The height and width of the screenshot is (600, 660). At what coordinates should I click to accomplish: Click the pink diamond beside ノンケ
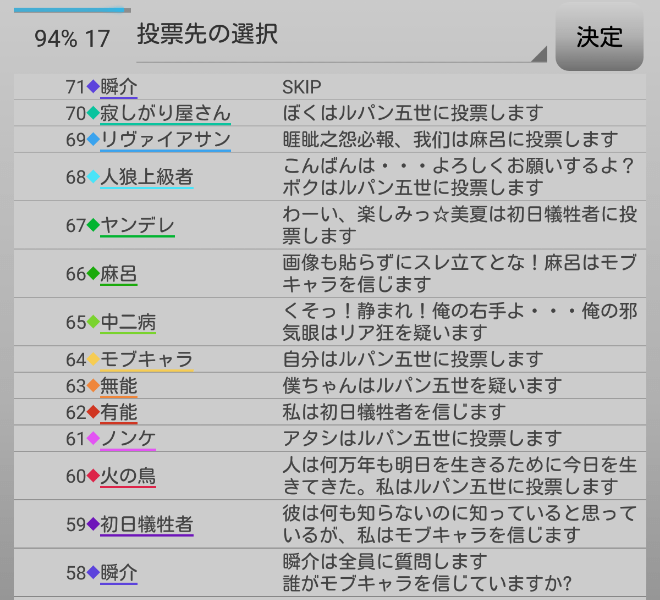tap(93, 438)
